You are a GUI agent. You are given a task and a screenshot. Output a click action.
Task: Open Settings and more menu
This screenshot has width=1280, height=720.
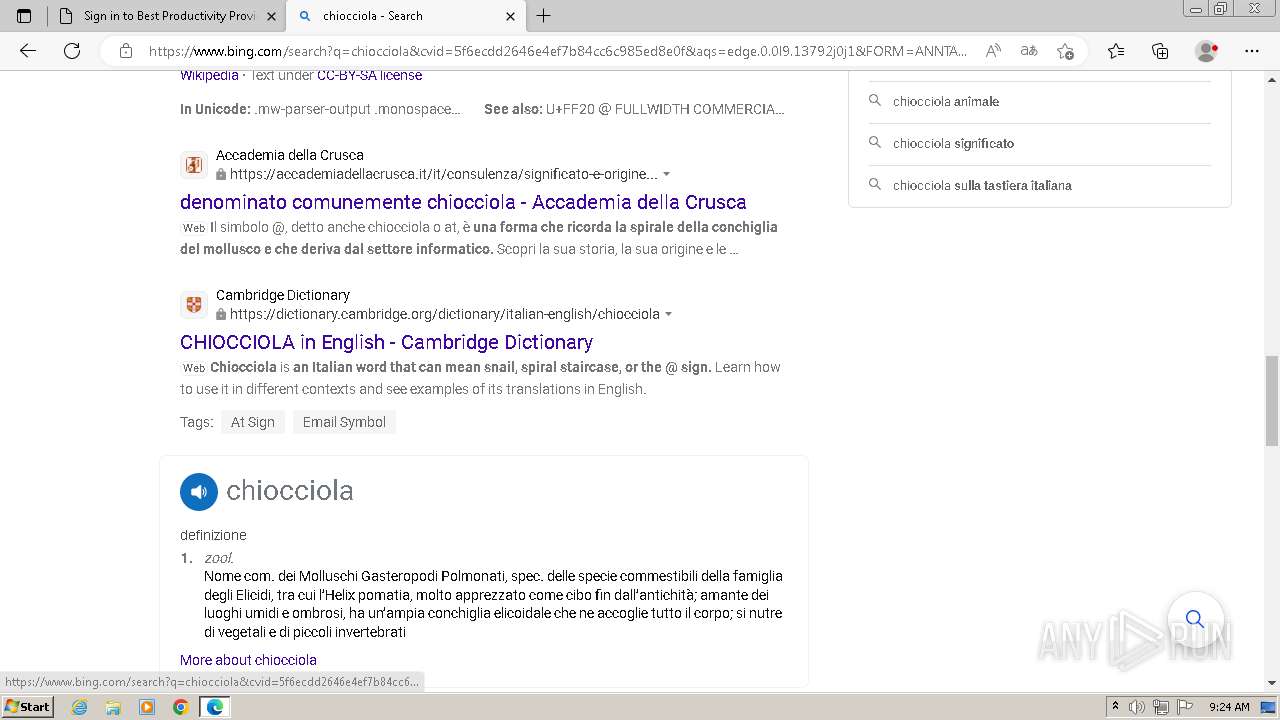click(x=1252, y=51)
